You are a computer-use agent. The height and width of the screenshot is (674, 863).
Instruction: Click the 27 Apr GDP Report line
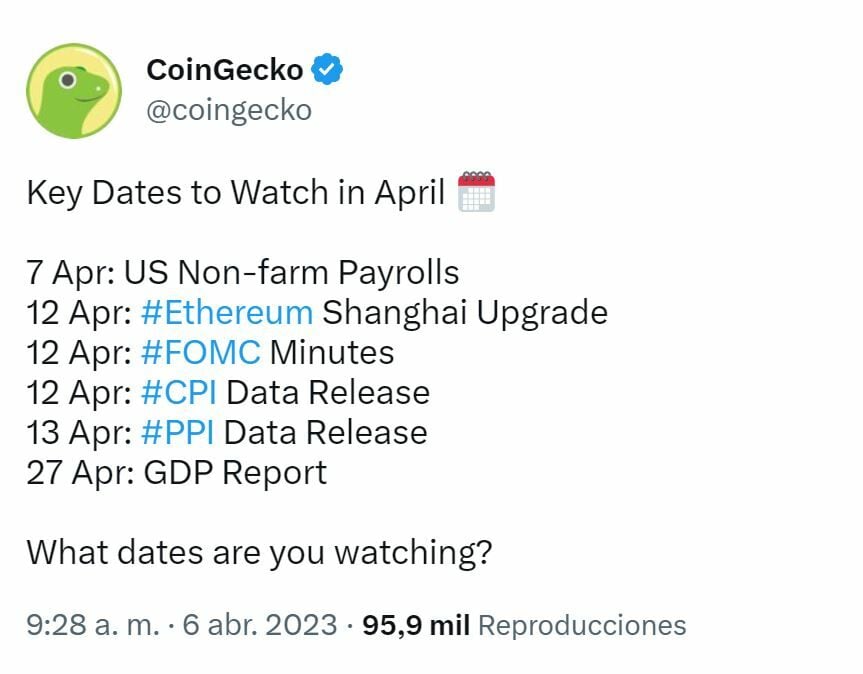pos(176,472)
